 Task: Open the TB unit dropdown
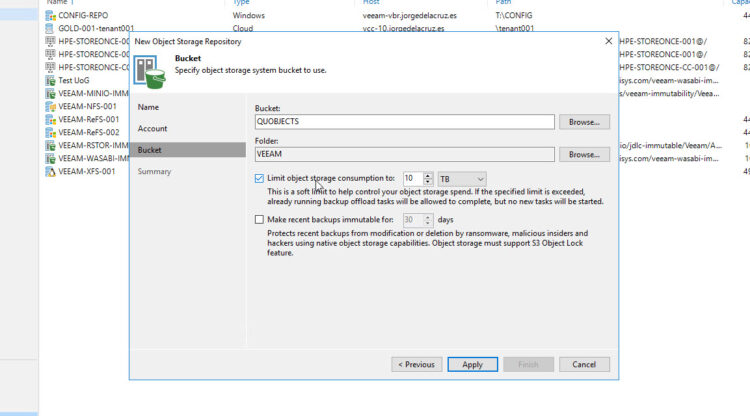[462, 179]
